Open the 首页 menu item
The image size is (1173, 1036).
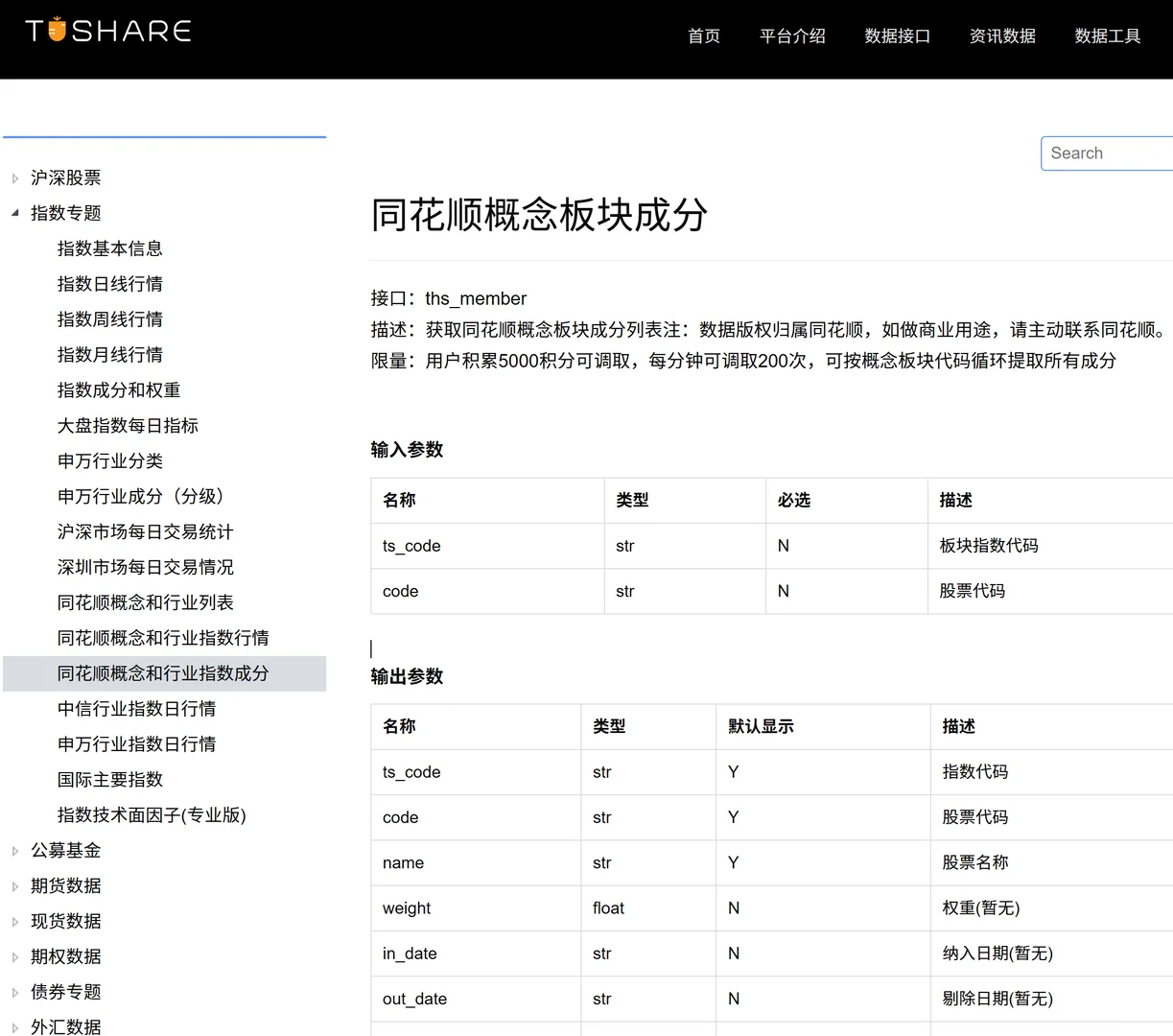point(703,35)
